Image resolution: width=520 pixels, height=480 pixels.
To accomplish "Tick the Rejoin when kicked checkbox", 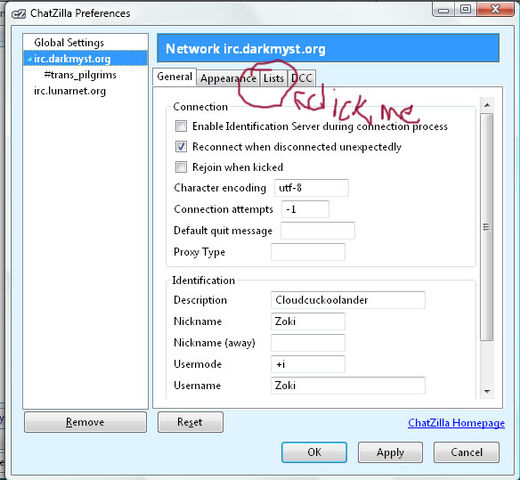I will click(x=181, y=167).
